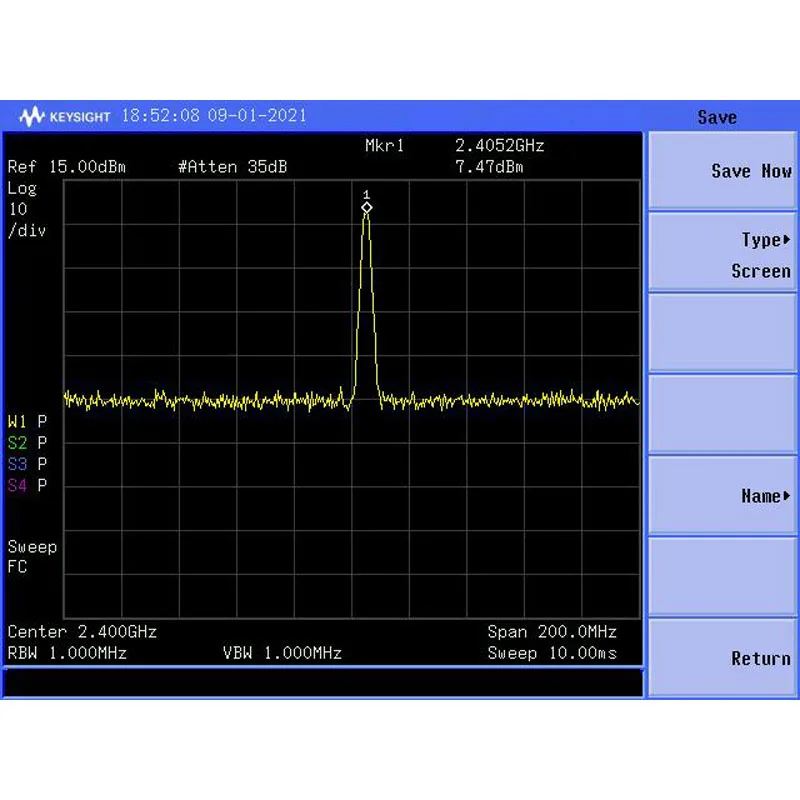Click the S2 trace indicator

click(x=27, y=443)
